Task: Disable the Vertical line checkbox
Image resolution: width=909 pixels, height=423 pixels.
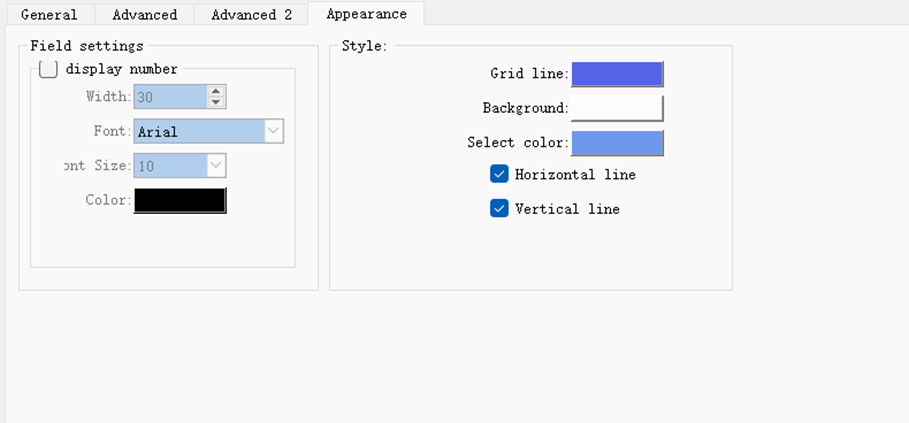Action: pos(500,208)
